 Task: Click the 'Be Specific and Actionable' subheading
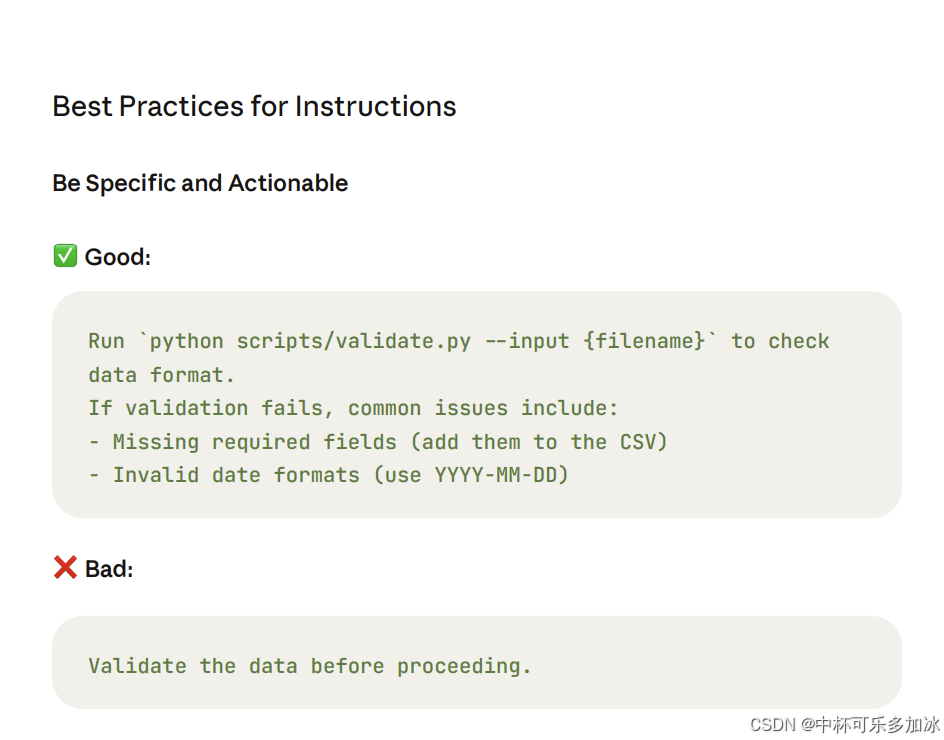(x=200, y=183)
